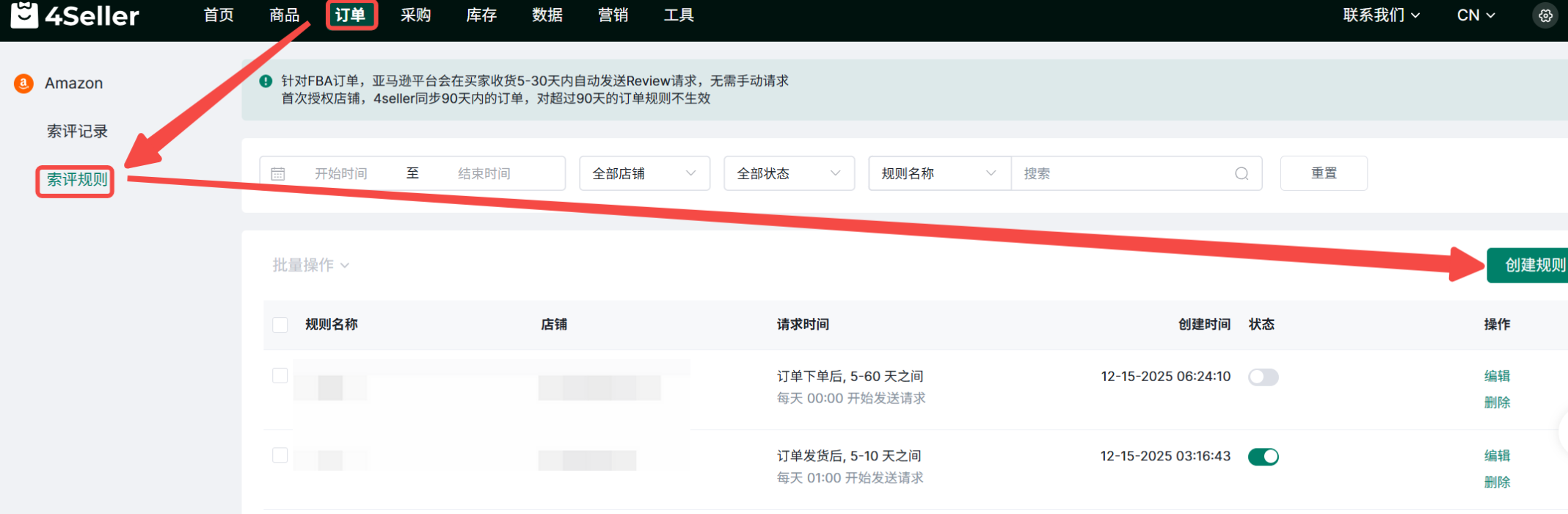Screen dimensions: 1568x514
Task: Expand the 全部店铺 store dropdown
Action: 643,174
